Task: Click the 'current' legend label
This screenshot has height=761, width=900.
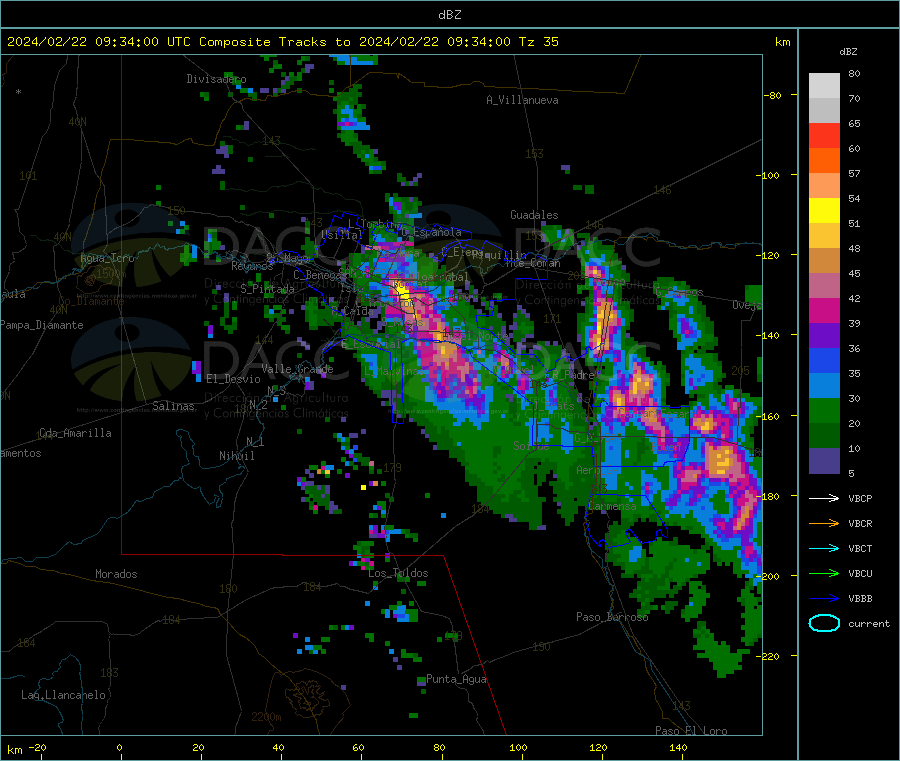Action: click(869, 623)
